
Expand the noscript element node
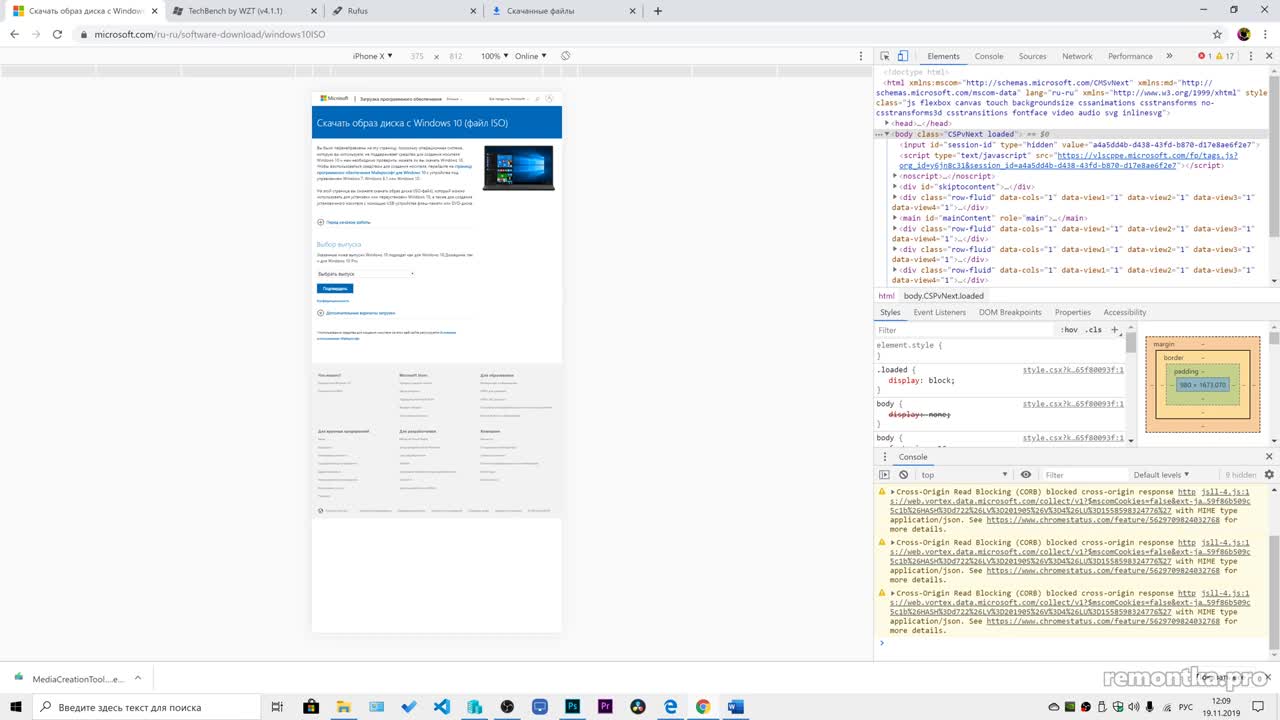(x=896, y=176)
